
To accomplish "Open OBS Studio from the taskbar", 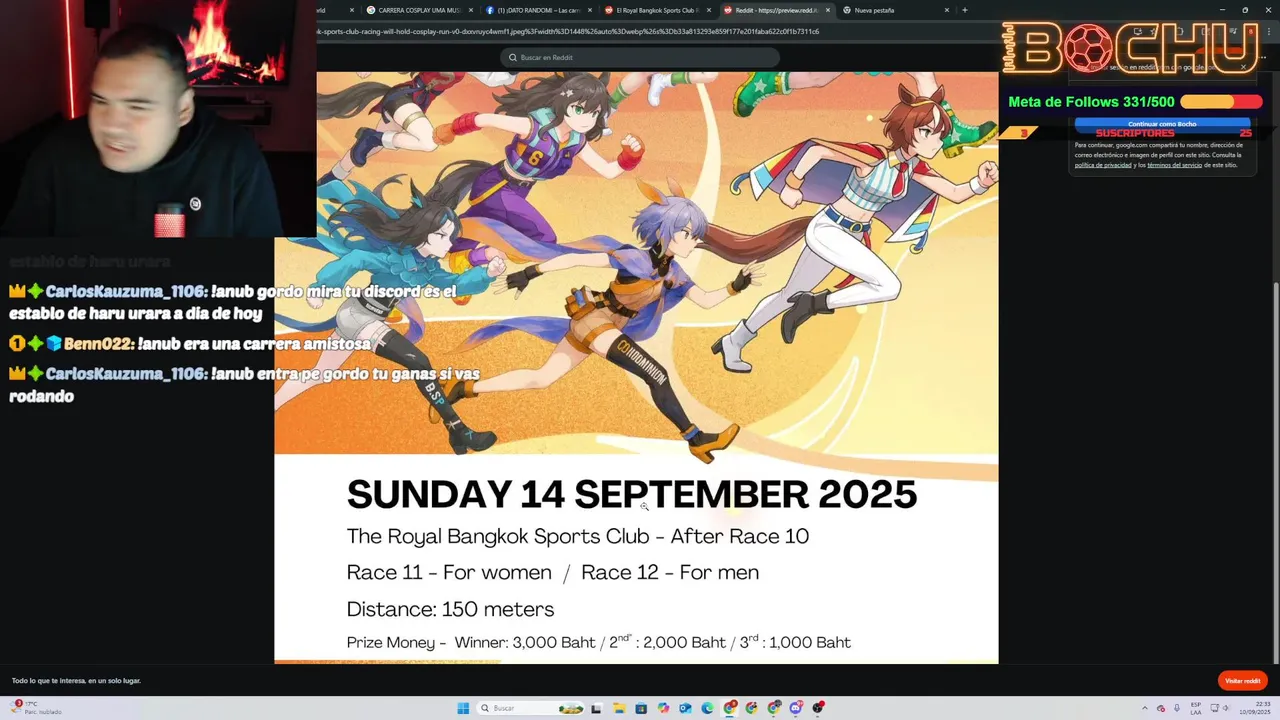I will click(x=817, y=708).
